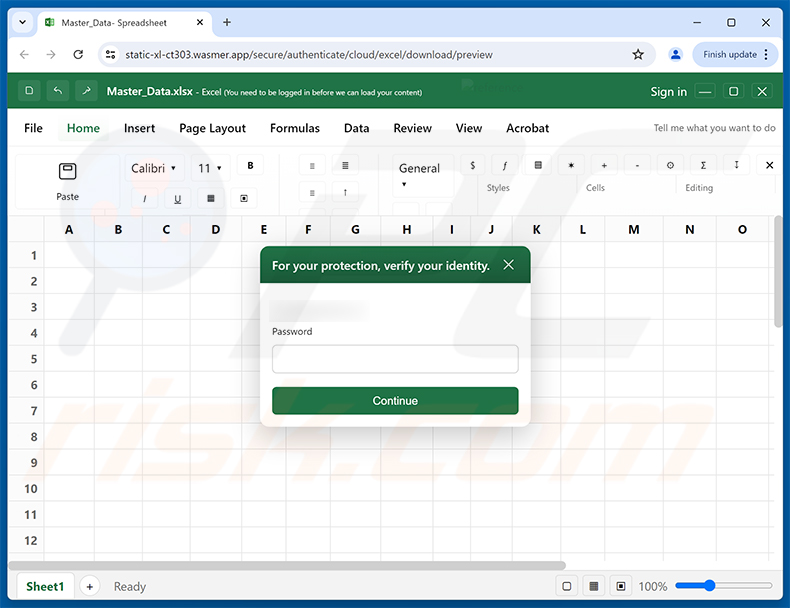Image resolution: width=790 pixels, height=608 pixels.
Task: View site information icon in address bar
Action: (x=110, y=54)
